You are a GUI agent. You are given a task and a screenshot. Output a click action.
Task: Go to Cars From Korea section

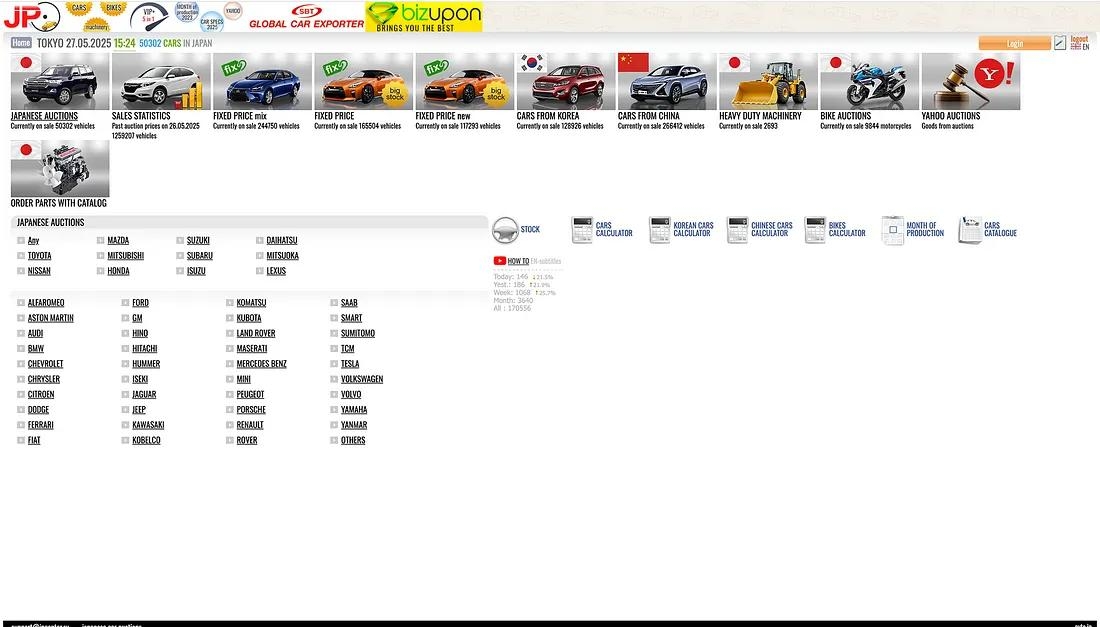(565, 82)
